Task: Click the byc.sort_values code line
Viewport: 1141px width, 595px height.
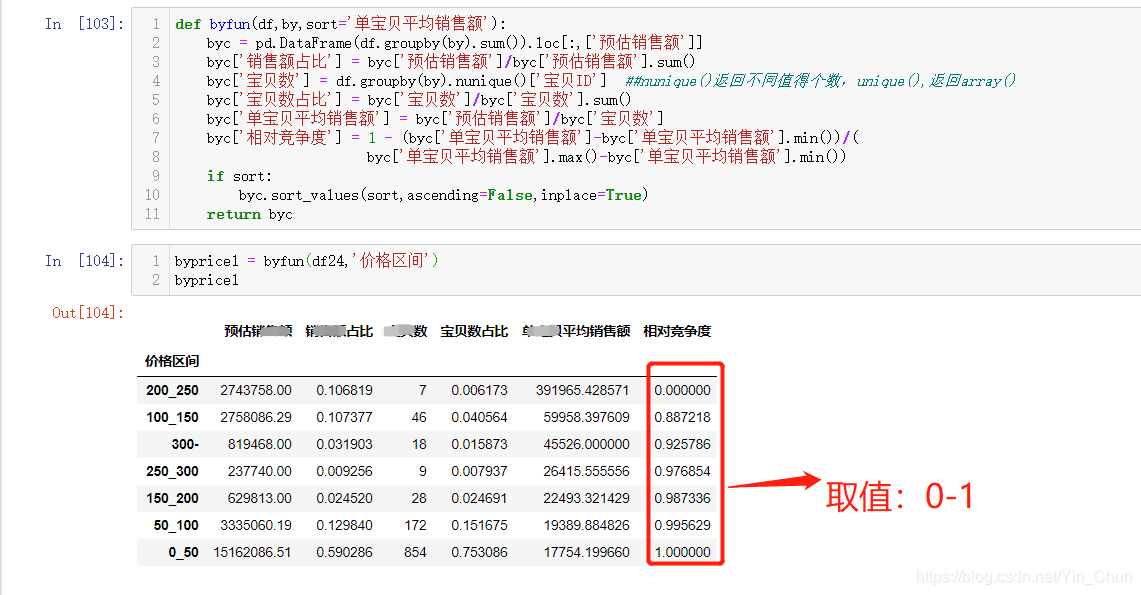Action: click(x=443, y=195)
